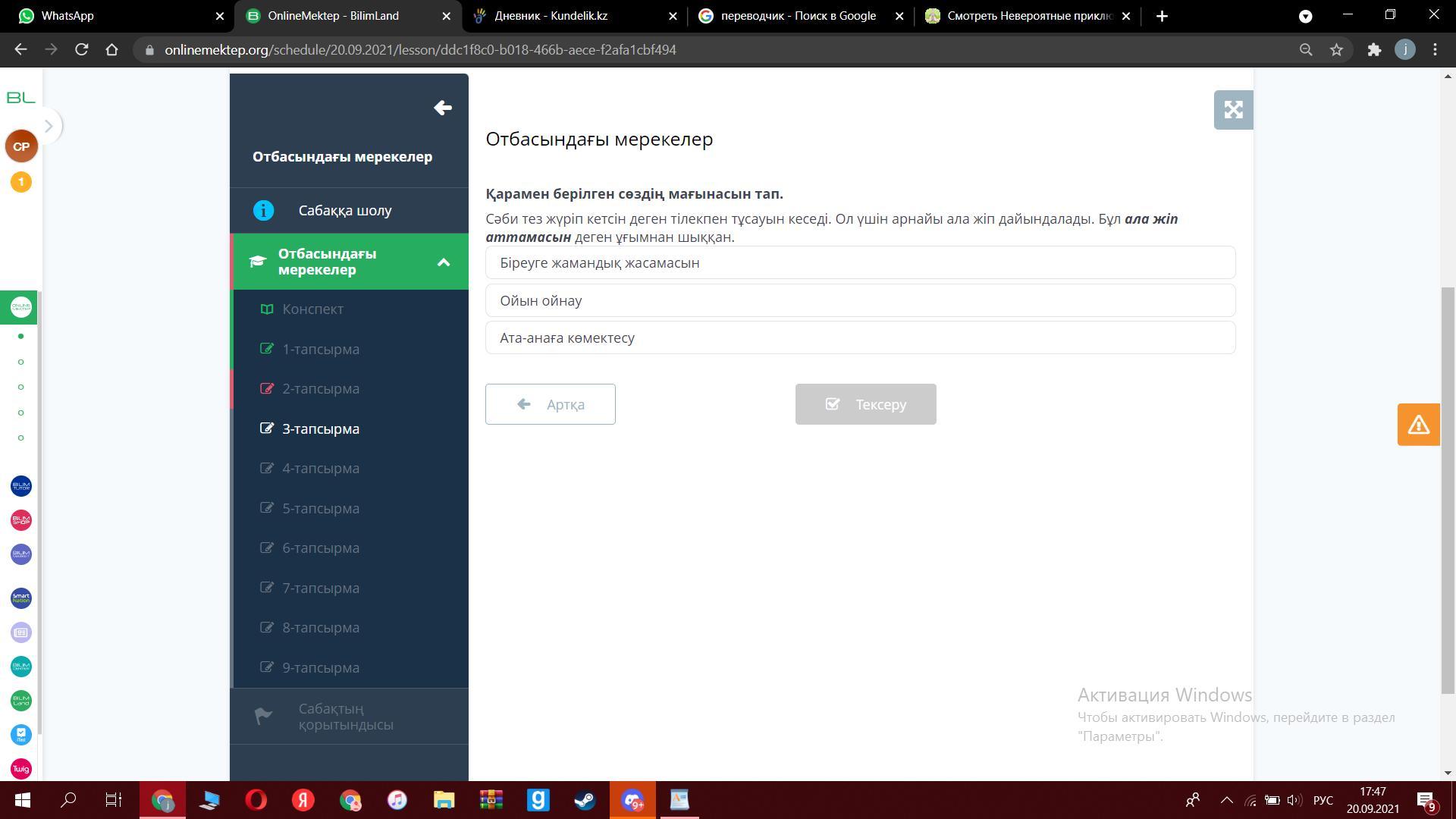Show hidden system tray icons
Image resolution: width=1456 pixels, height=819 pixels.
click(1226, 800)
